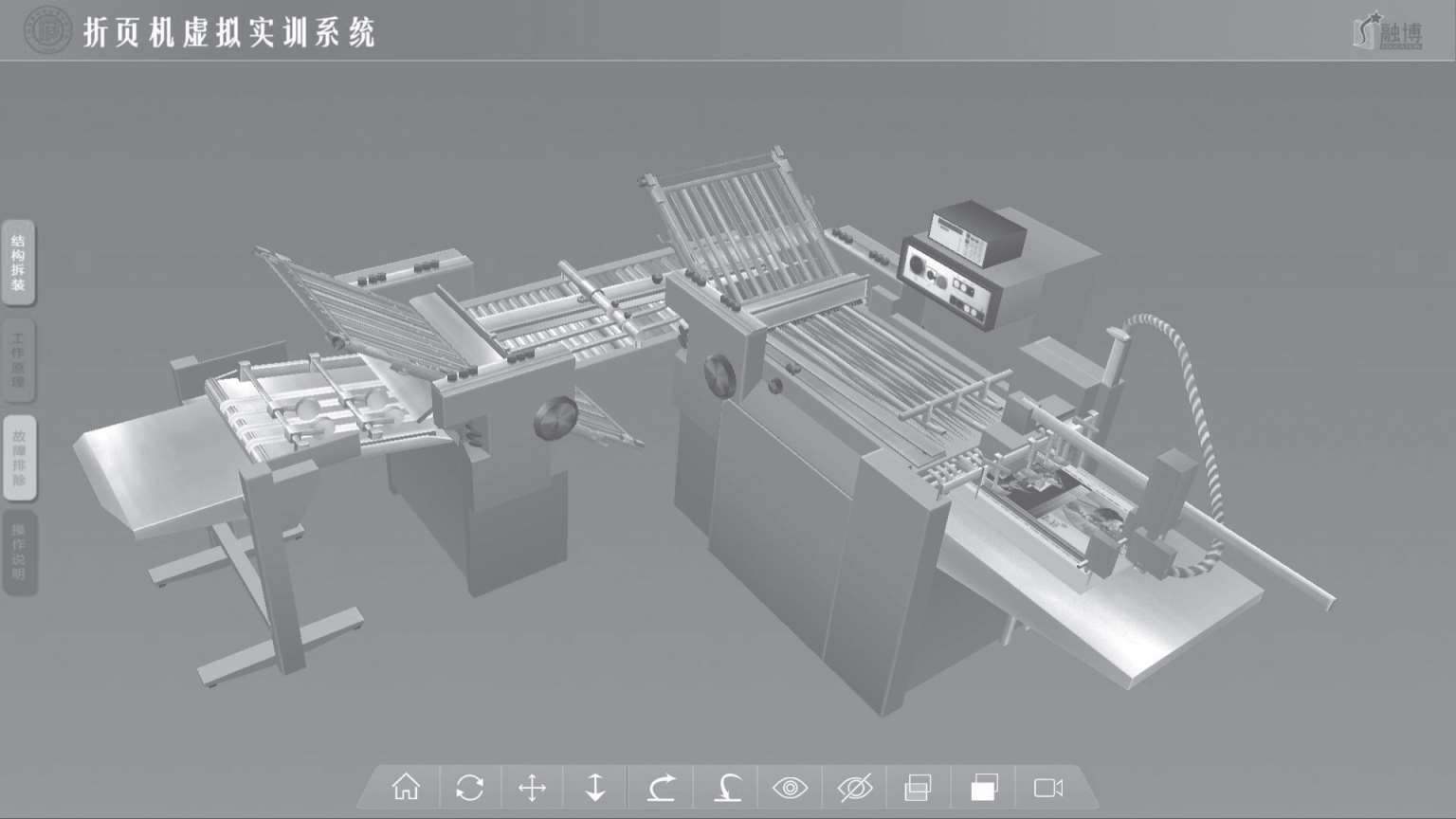Click the downward curved arrow icon
Screen dimensions: 1456x819
pos(727,788)
